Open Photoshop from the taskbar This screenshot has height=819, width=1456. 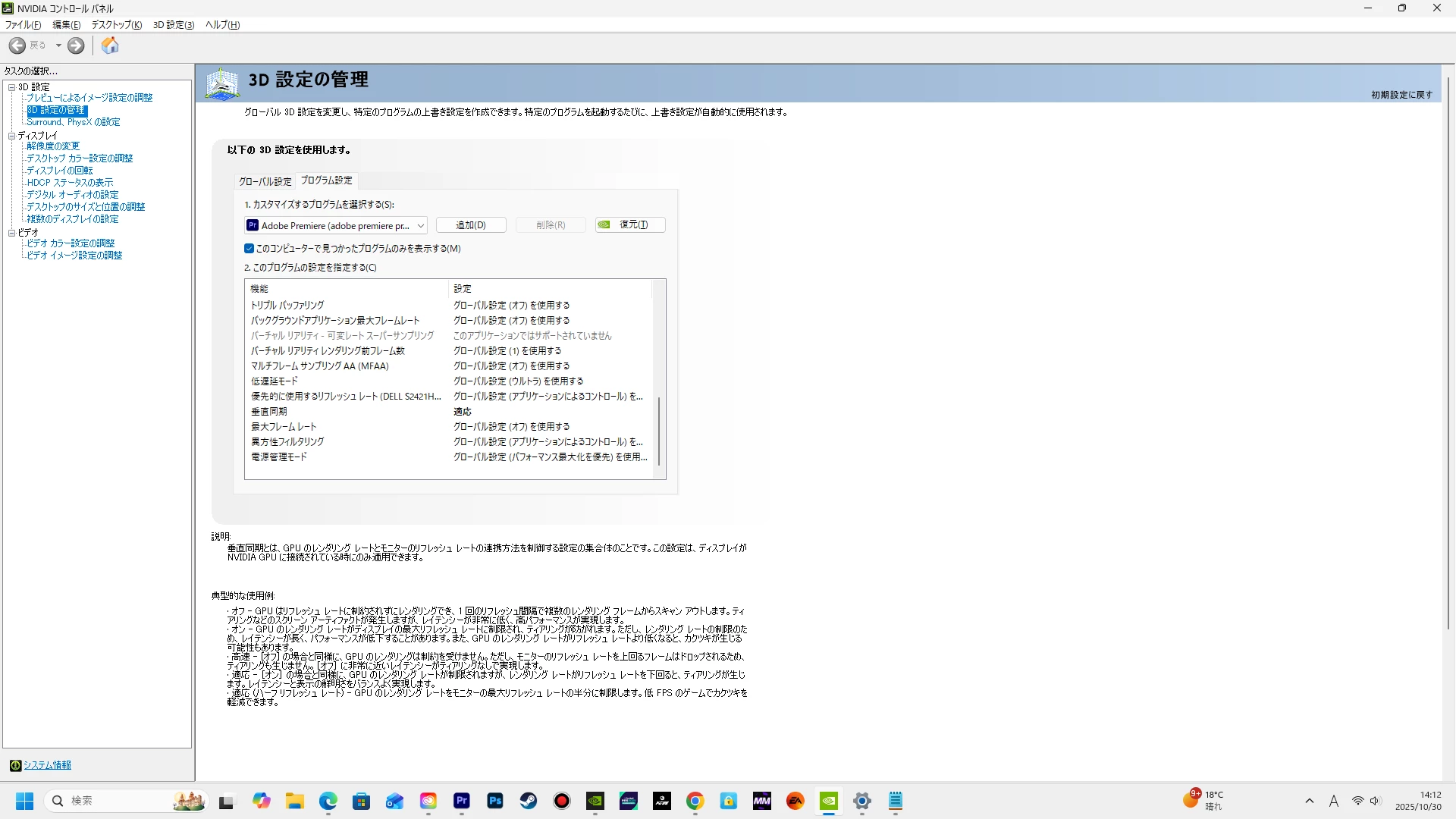coord(495,801)
